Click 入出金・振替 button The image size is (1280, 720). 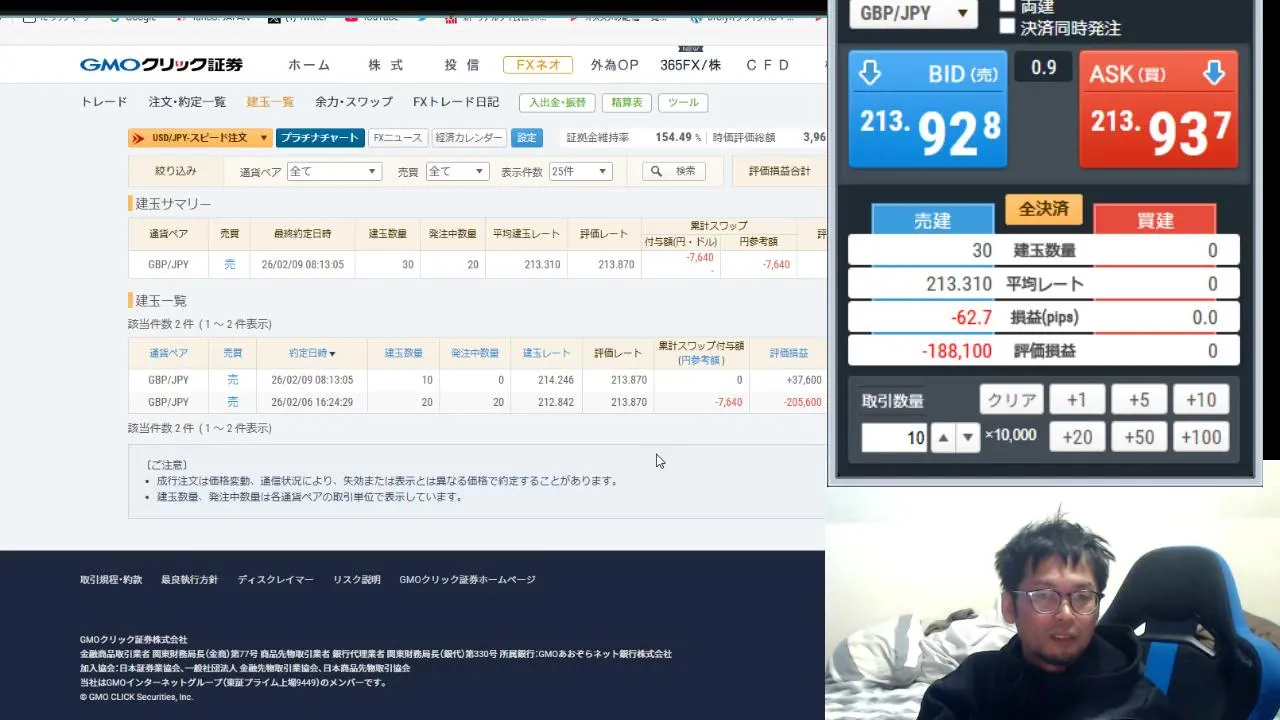558,102
